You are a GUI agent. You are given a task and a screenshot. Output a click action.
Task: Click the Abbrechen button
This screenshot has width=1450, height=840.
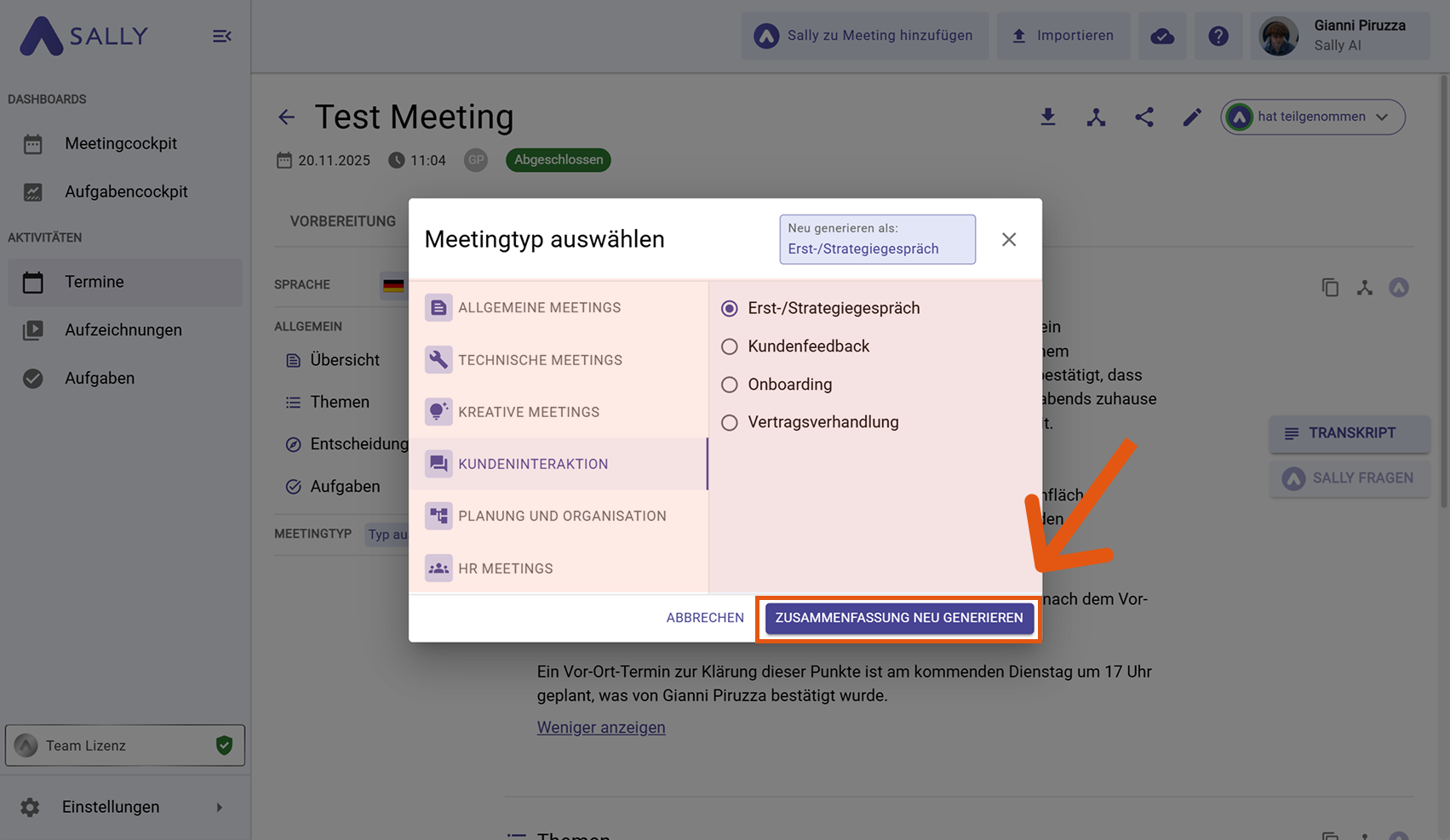coord(705,618)
